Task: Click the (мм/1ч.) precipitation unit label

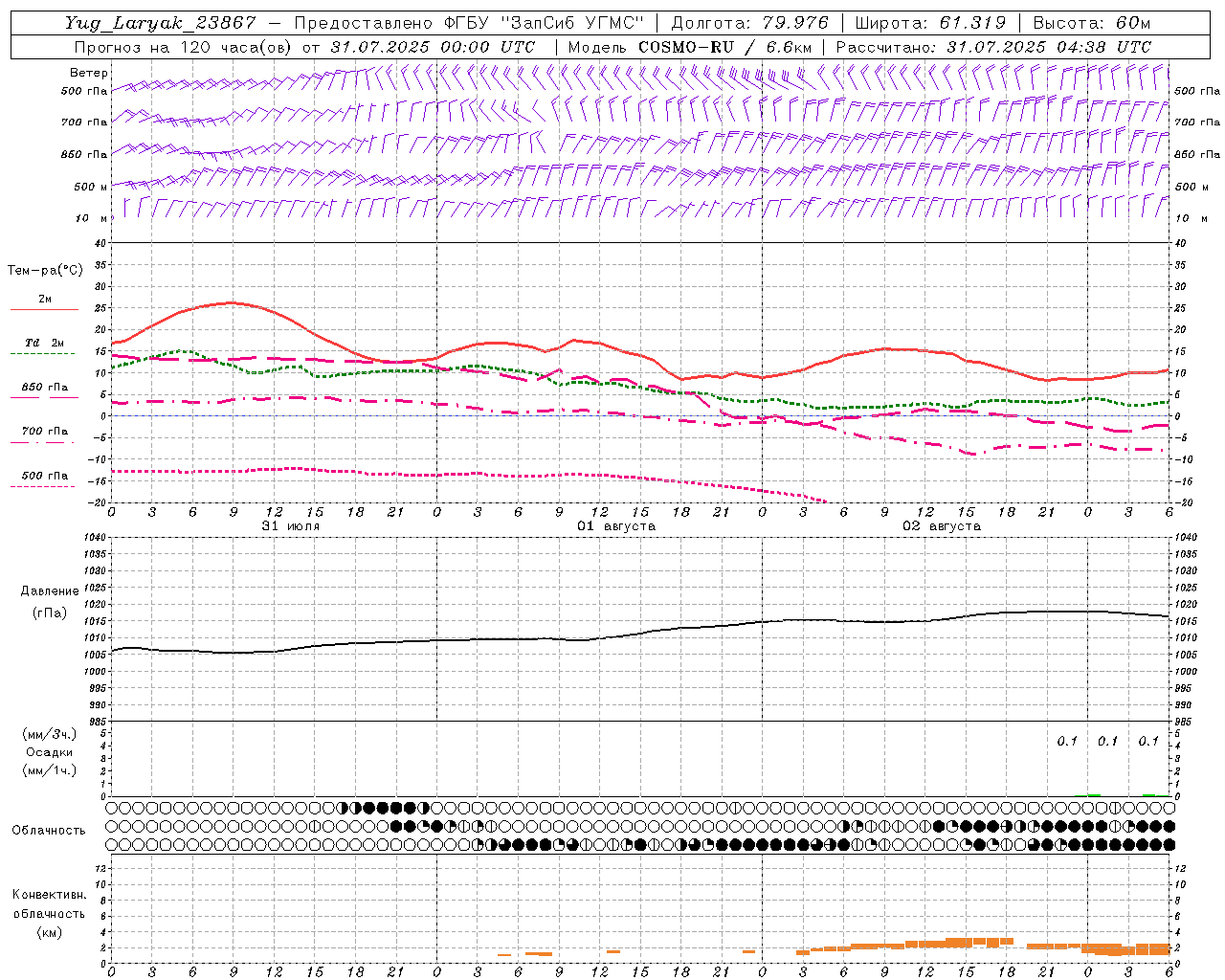Action: point(50,770)
